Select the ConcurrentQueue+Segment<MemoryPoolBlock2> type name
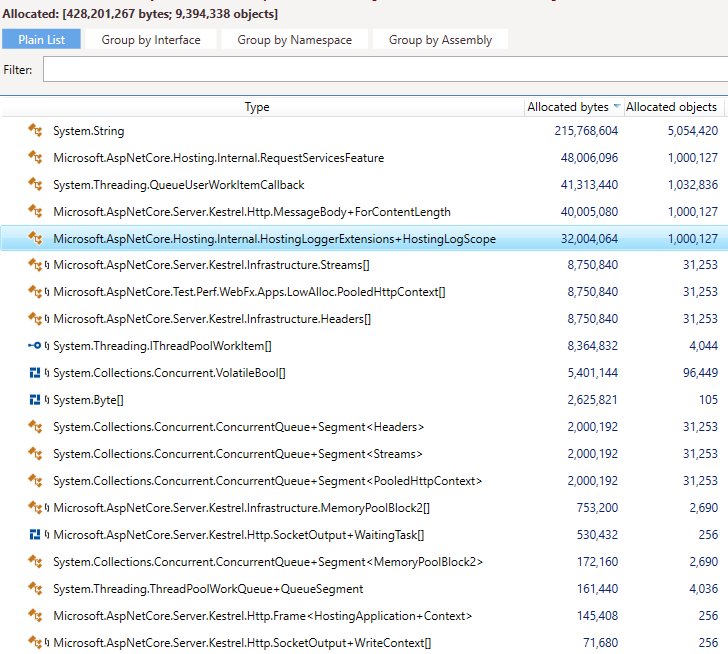The height and width of the screenshot is (654, 728). (268, 562)
